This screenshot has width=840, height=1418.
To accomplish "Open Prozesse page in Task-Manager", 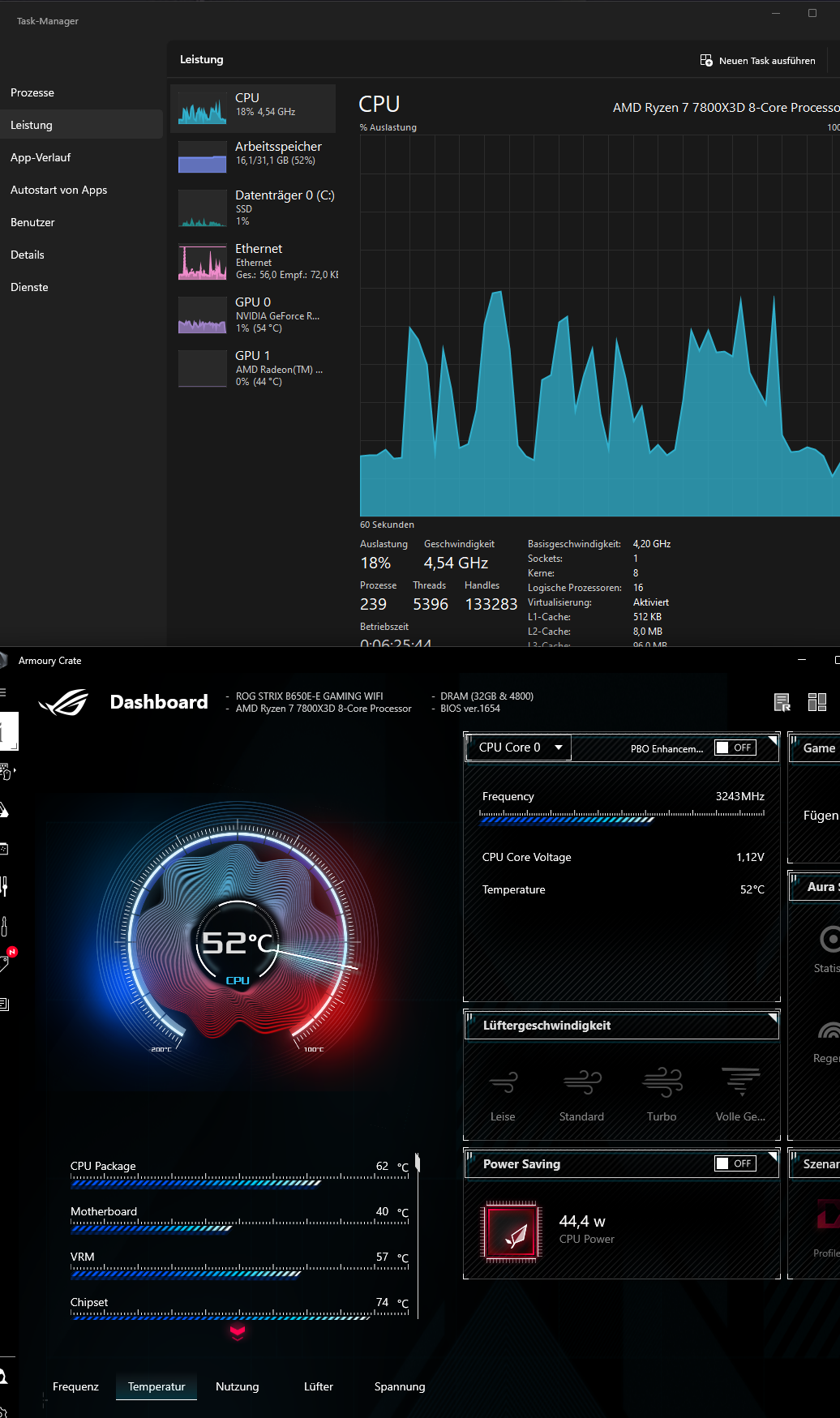I will pyautogui.click(x=81, y=92).
